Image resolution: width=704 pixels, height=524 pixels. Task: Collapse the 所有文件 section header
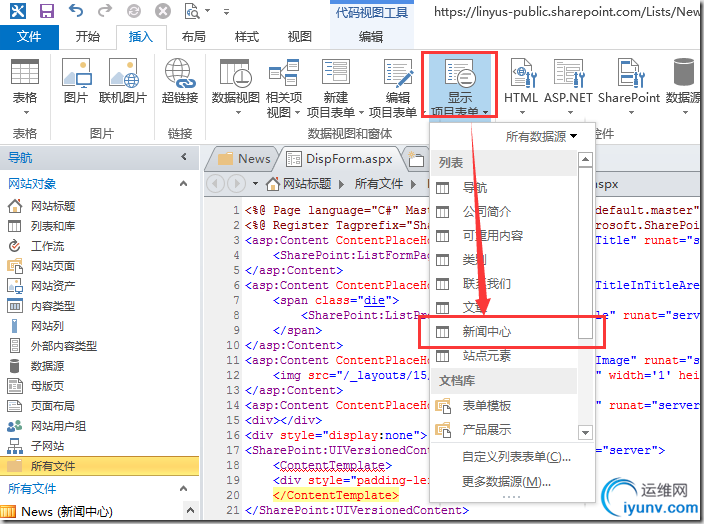183,488
